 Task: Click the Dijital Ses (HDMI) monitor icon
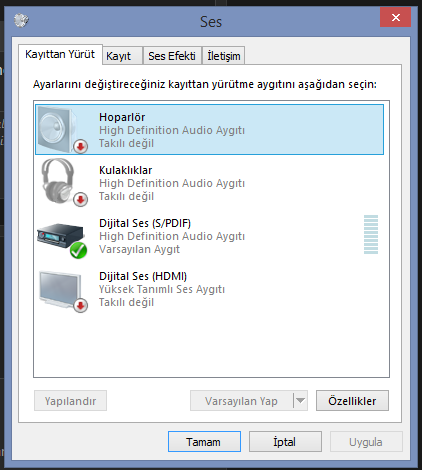coord(60,289)
